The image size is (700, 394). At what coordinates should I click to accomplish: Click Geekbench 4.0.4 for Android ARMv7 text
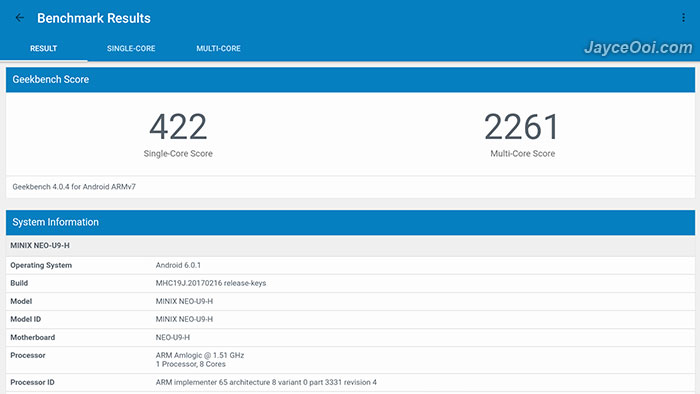click(x=74, y=187)
